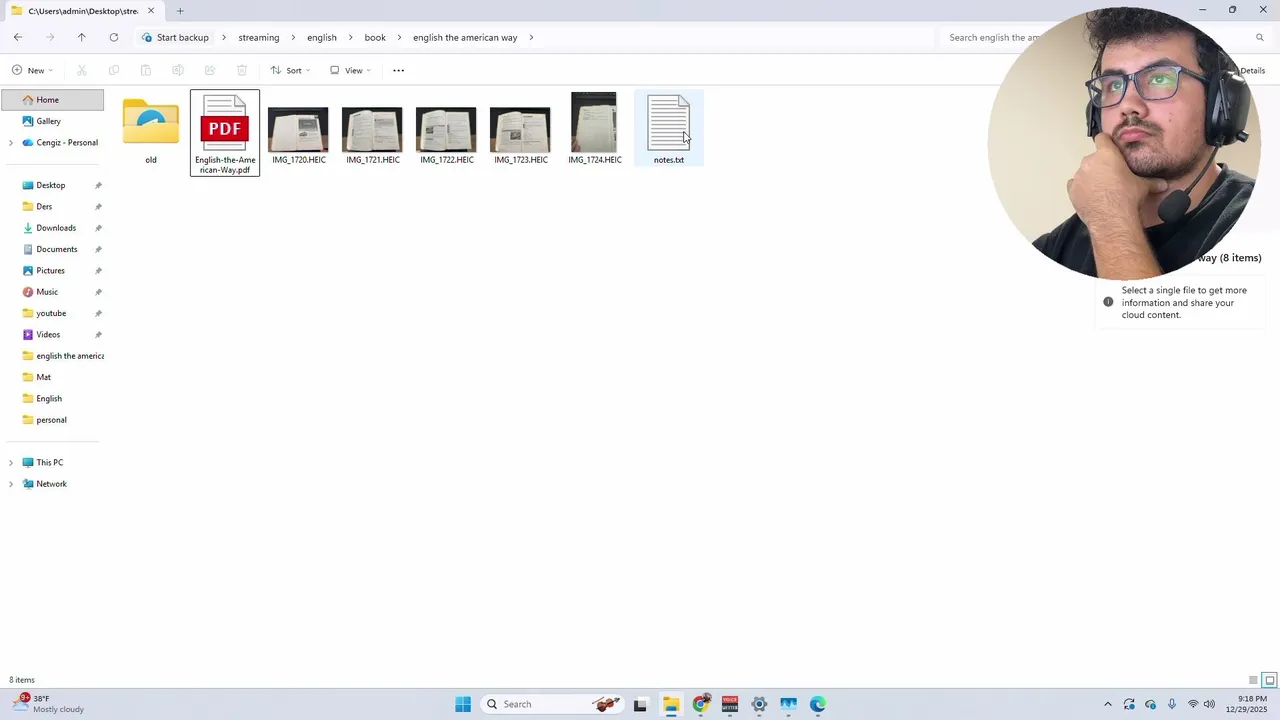Show hidden system tray icons

[1107, 704]
